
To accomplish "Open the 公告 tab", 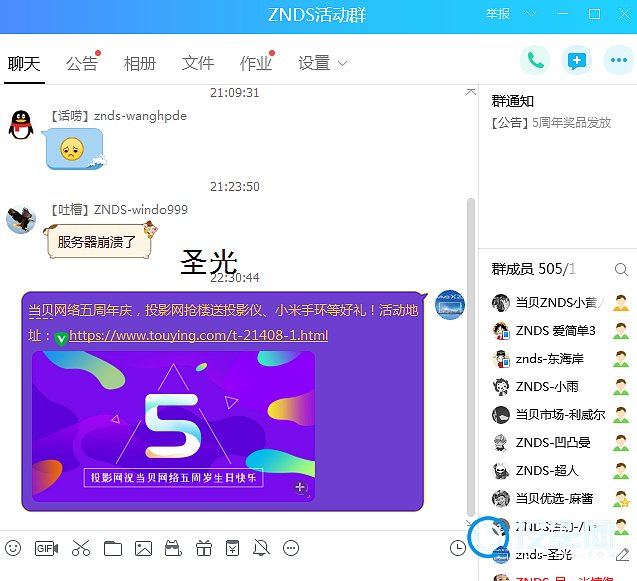I will tap(82, 63).
